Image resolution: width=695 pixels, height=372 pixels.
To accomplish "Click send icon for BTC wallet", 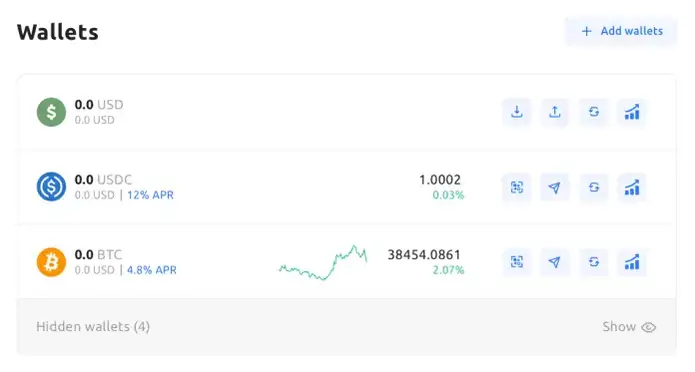I will tap(554, 262).
